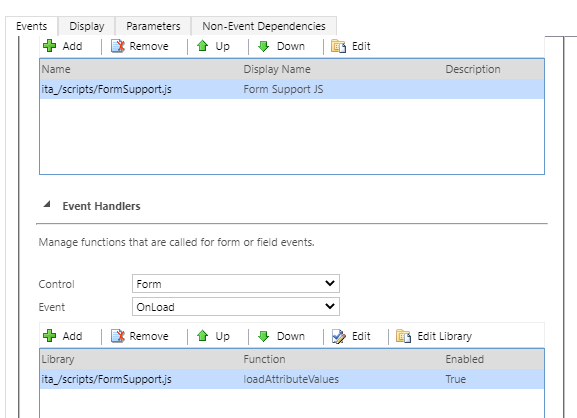Move the library up with the Up arrow
Viewport: 577px width, 418px height.
point(213,46)
